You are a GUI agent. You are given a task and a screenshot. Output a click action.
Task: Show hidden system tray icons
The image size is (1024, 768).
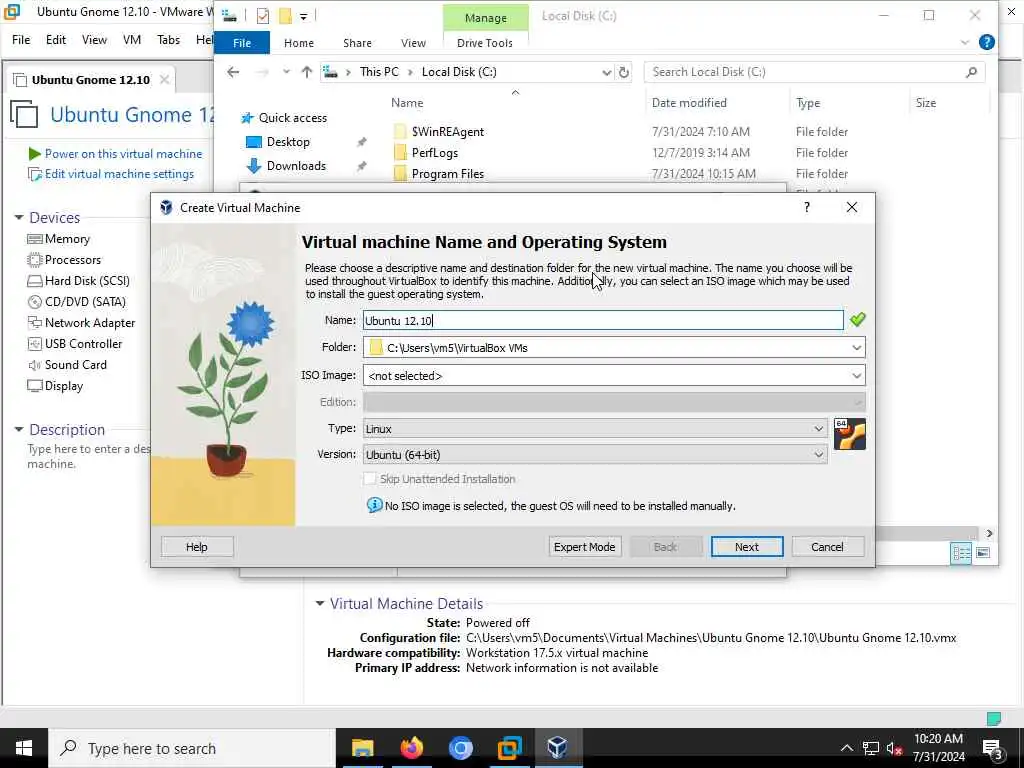coord(846,748)
